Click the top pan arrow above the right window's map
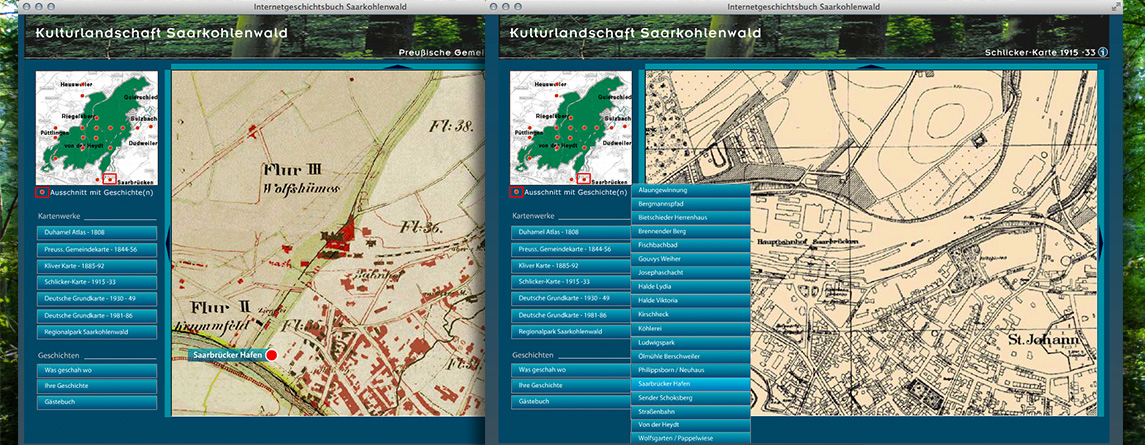1145x445 pixels. tap(870, 68)
